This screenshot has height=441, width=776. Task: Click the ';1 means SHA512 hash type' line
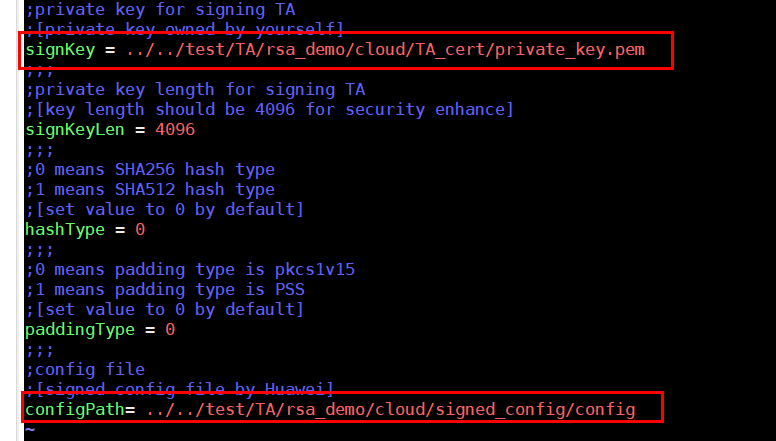pyautogui.click(x=150, y=190)
